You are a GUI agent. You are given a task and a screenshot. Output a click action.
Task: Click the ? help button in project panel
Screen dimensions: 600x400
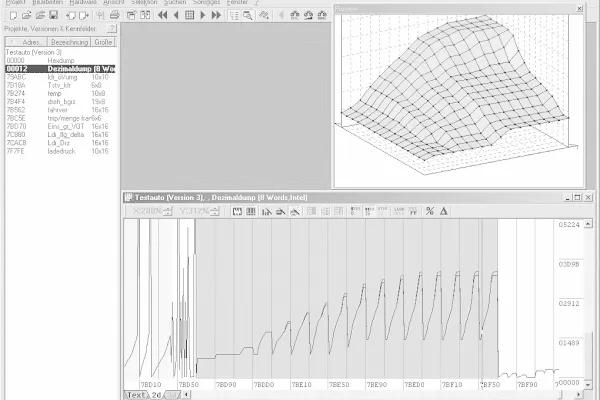(x=112, y=28)
